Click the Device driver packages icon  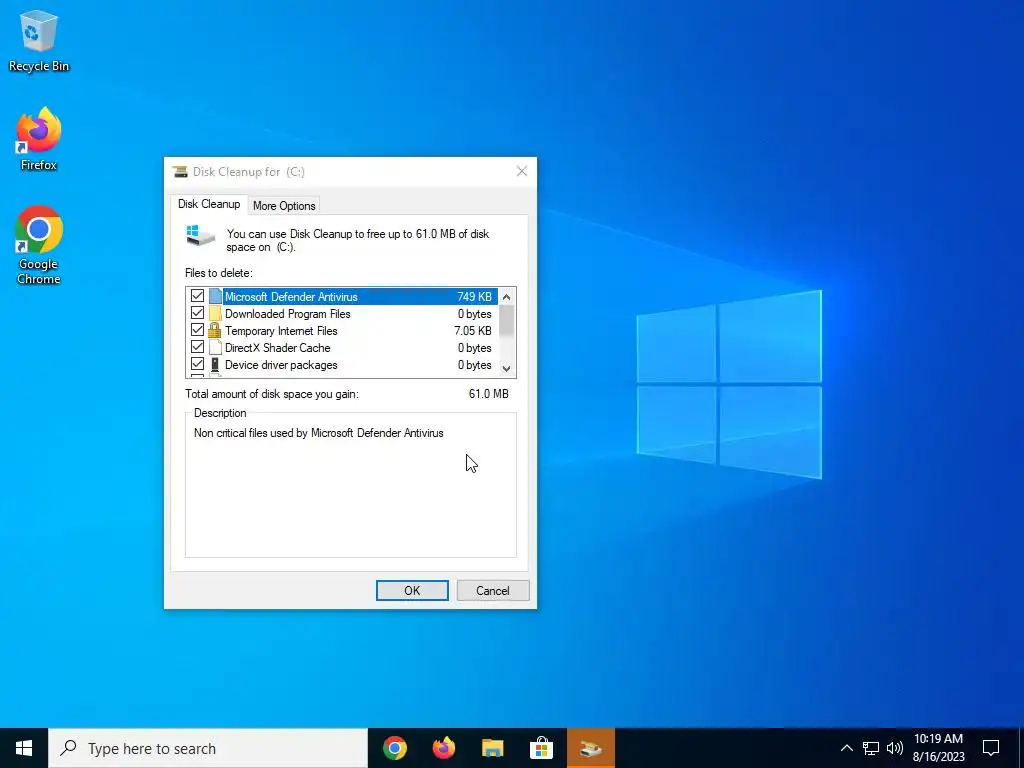pos(215,365)
